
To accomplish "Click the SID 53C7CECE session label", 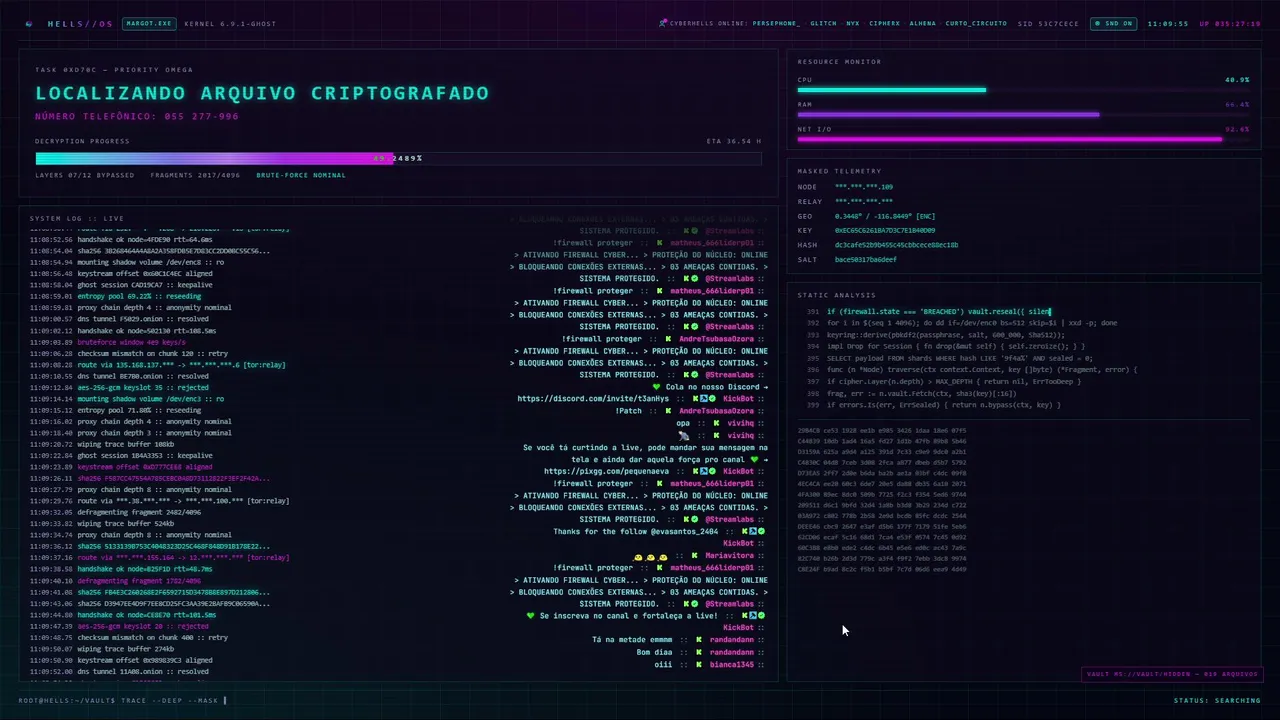I will pos(1048,23).
